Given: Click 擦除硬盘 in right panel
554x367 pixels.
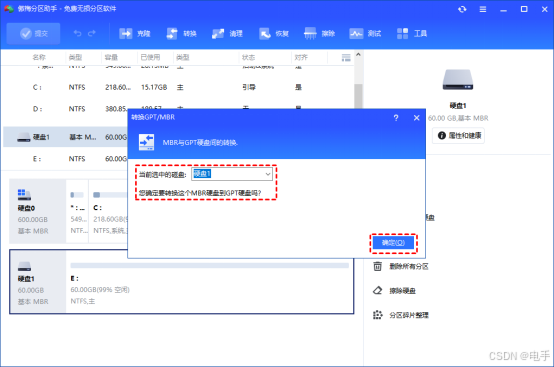Looking at the screenshot, I should click(402, 291).
